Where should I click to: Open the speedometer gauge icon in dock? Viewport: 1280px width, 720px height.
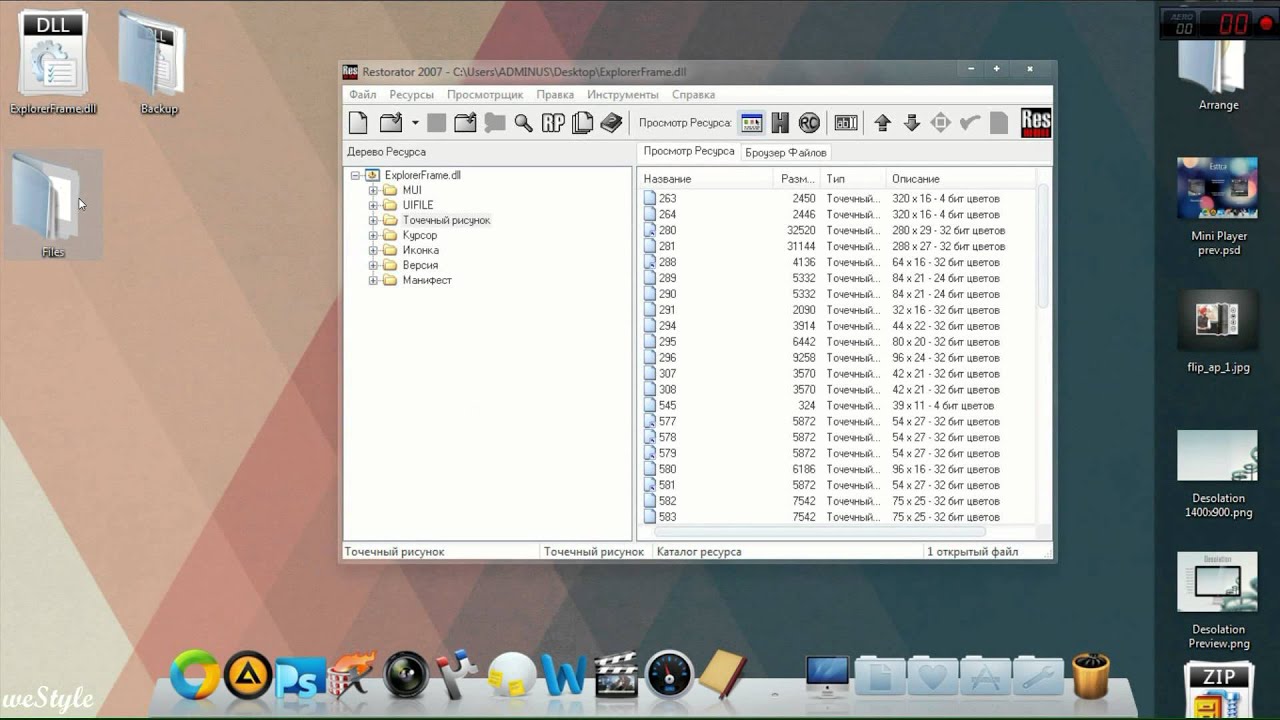tap(669, 675)
